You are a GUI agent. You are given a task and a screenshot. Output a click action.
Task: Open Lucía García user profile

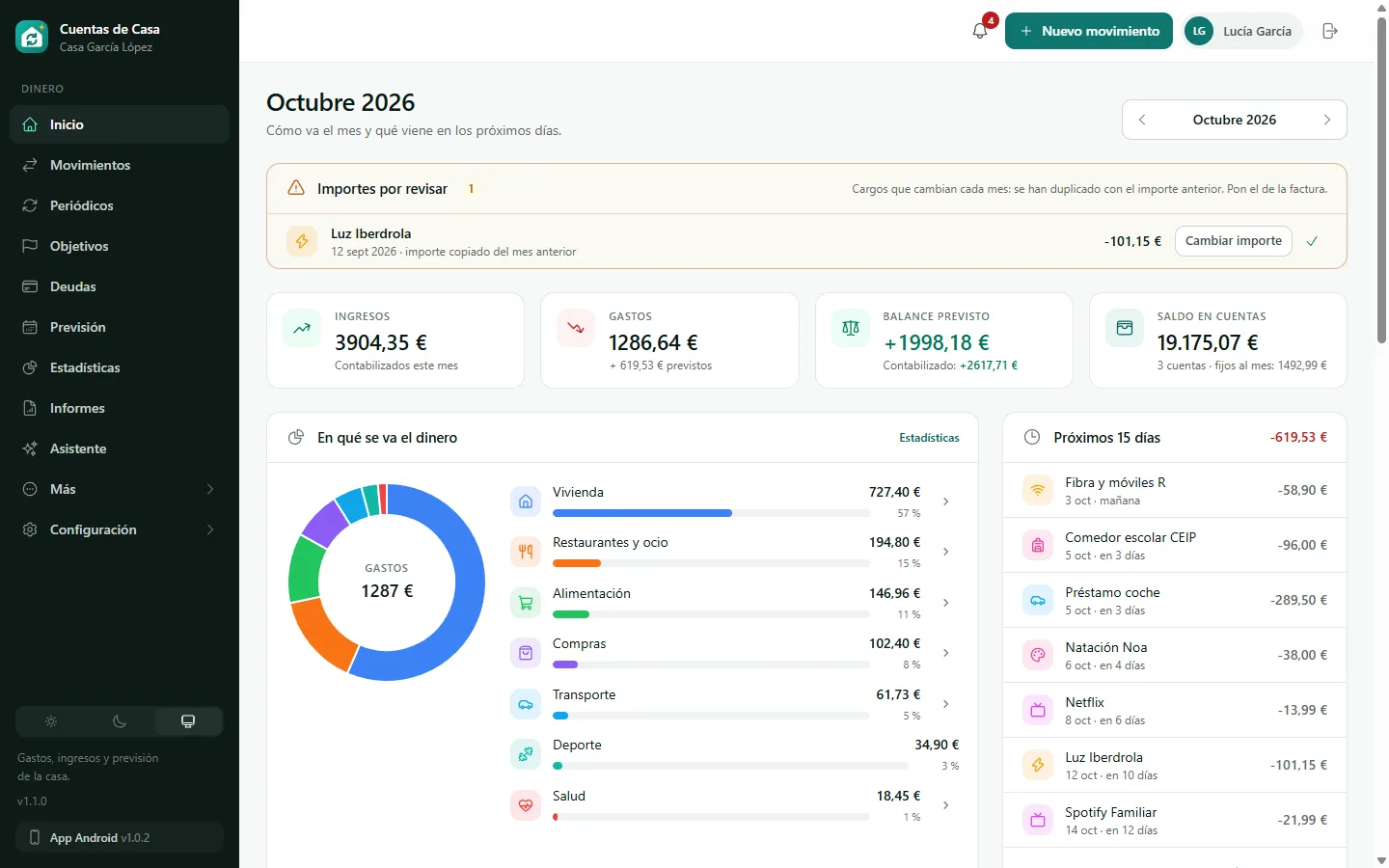click(1242, 31)
